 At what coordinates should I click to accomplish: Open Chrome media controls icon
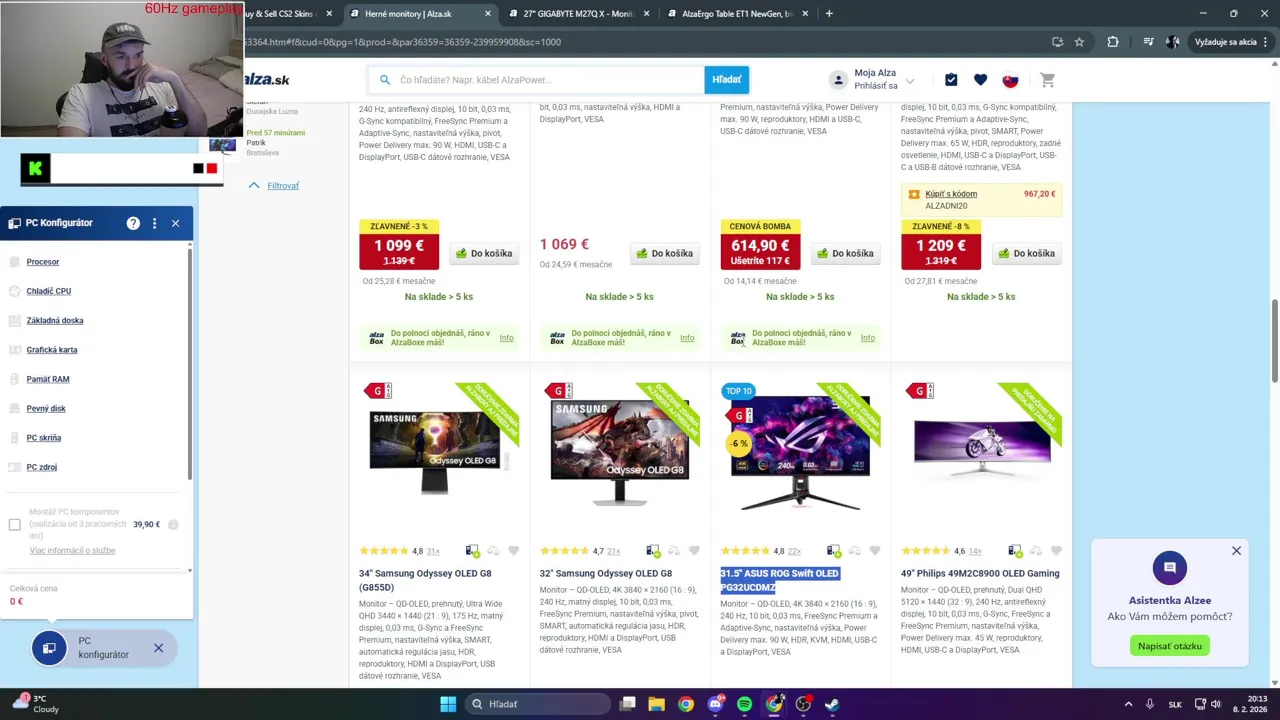(x=1149, y=42)
